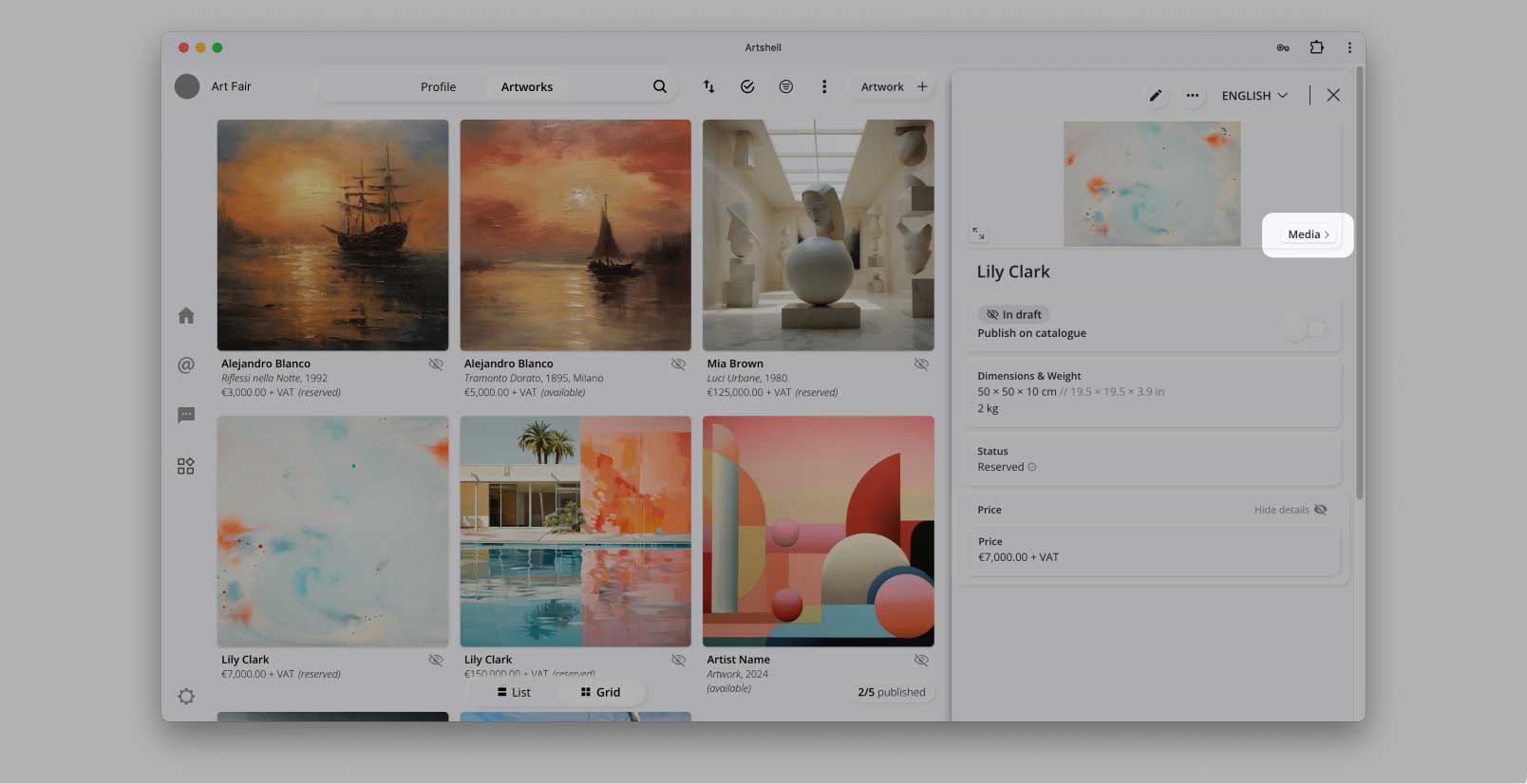Click the Artwork add button
The image size is (1527, 784).
[x=894, y=86]
